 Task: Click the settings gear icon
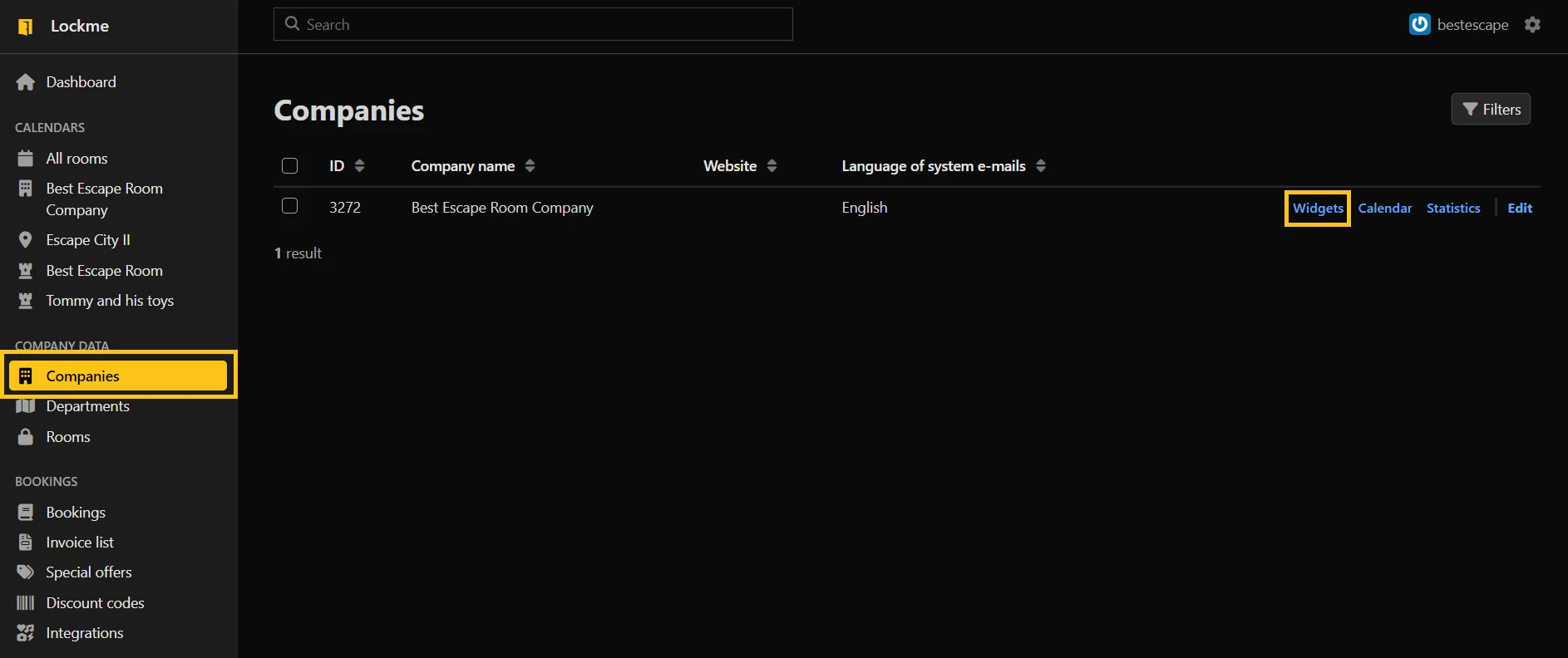click(1532, 25)
